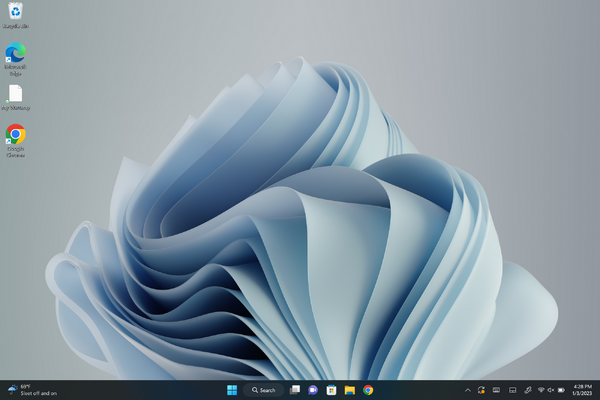Select the Microsoft Edge desktop shortcut

point(15,59)
